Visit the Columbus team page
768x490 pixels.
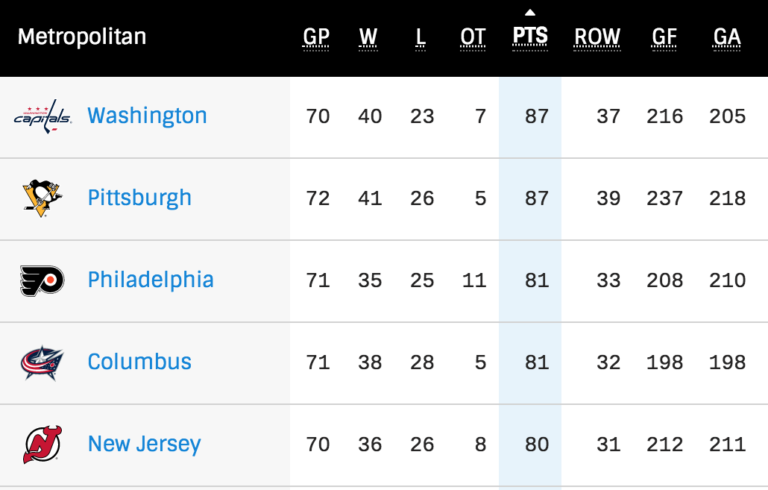tap(139, 362)
